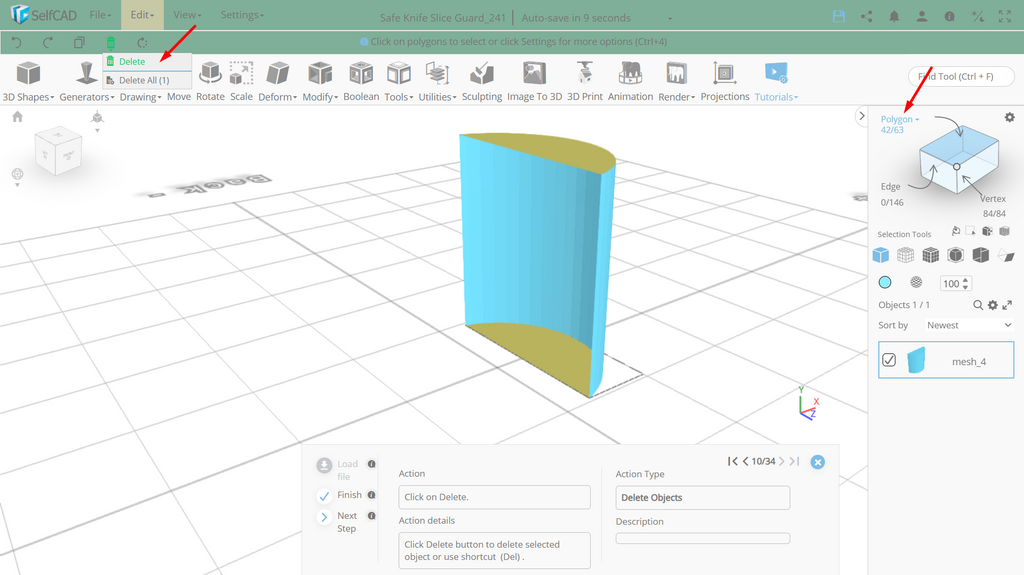The image size is (1024, 575).
Task: Close the tutorial panel
Action: pyautogui.click(x=818, y=462)
